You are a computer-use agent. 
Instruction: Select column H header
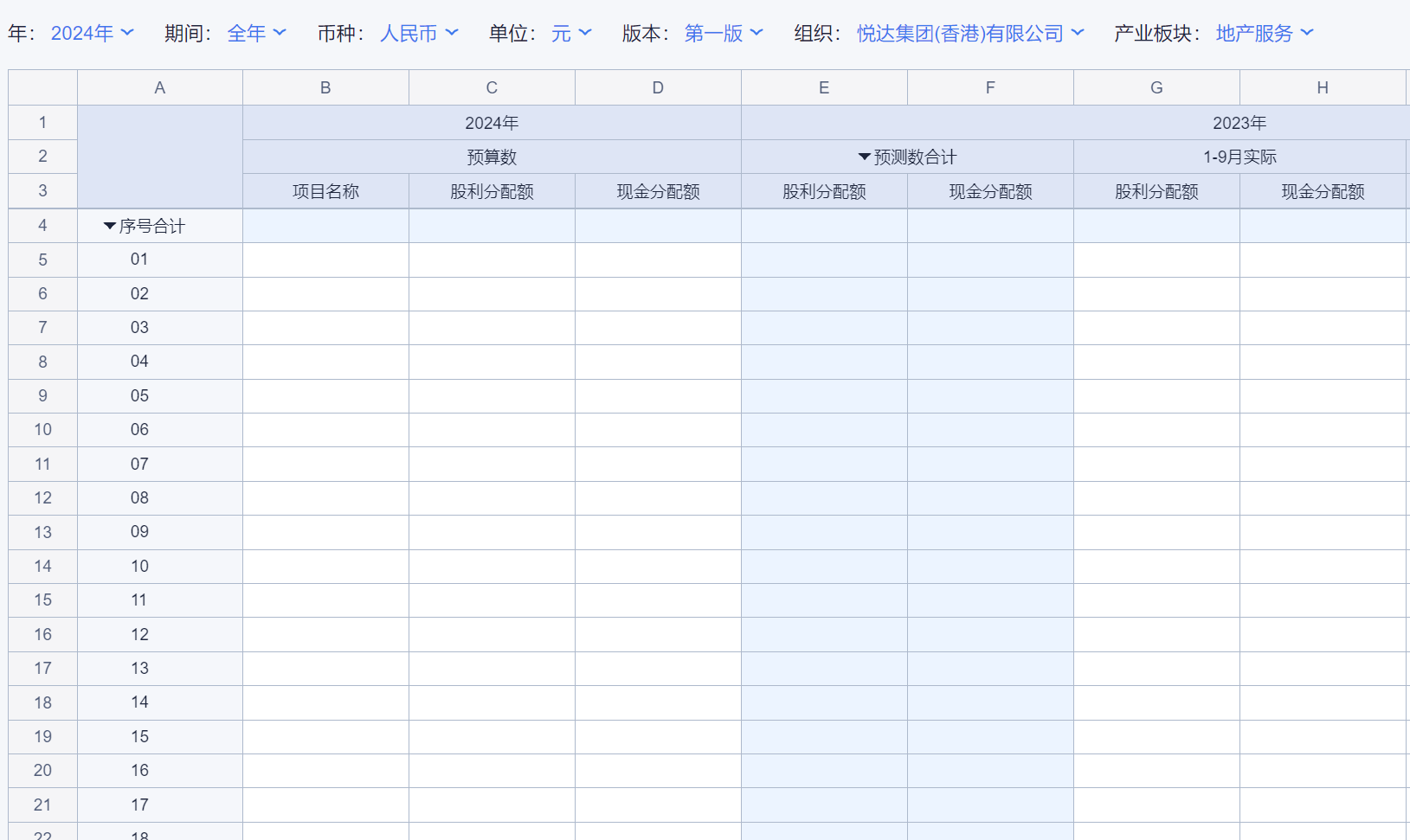click(x=1322, y=87)
